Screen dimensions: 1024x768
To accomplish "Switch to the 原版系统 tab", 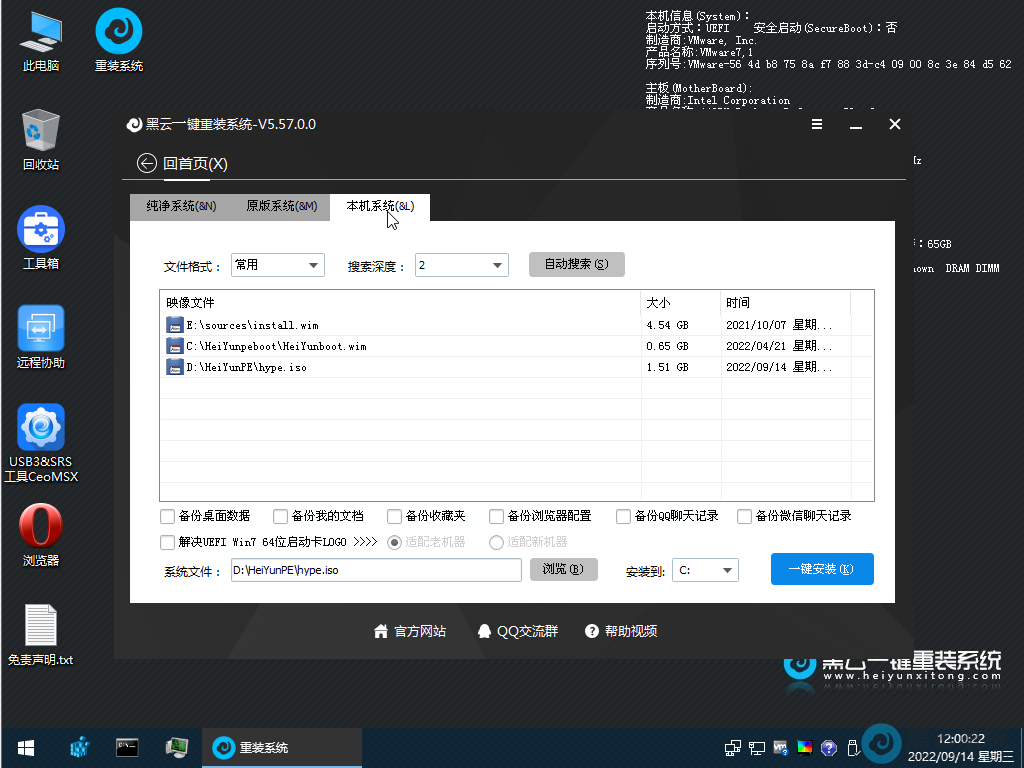I will [x=281, y=206].
